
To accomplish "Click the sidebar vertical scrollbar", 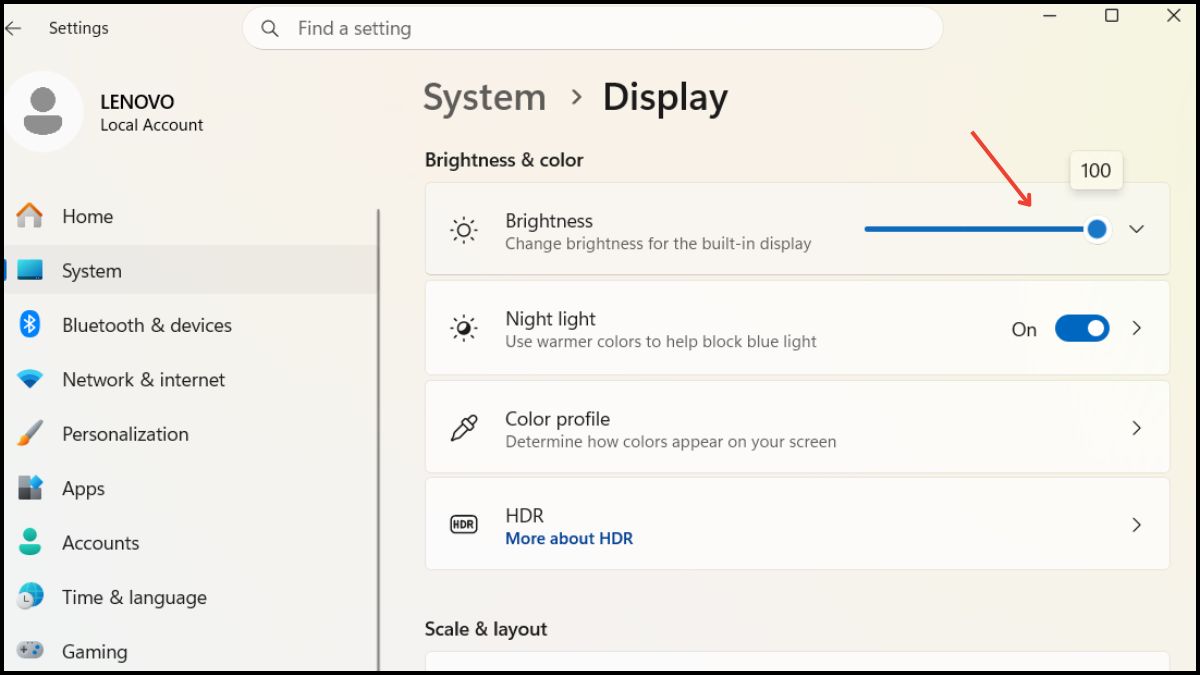I will pyautogui.click(x=378, y=440).
